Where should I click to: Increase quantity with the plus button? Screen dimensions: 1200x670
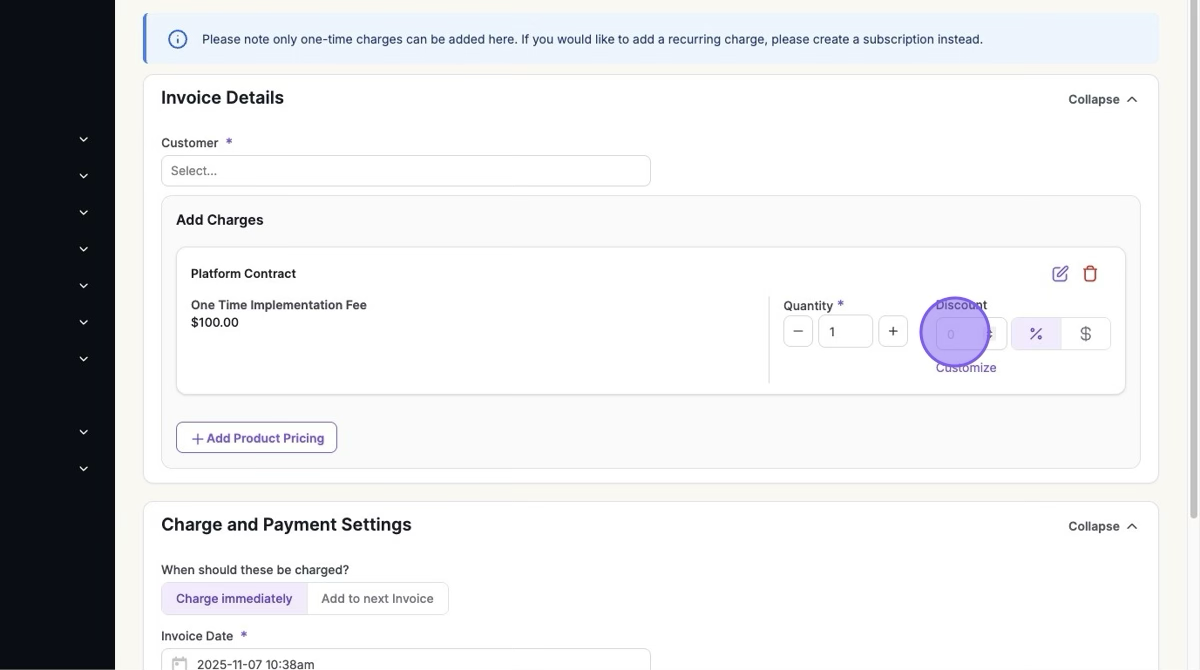[x=893, y=332]
